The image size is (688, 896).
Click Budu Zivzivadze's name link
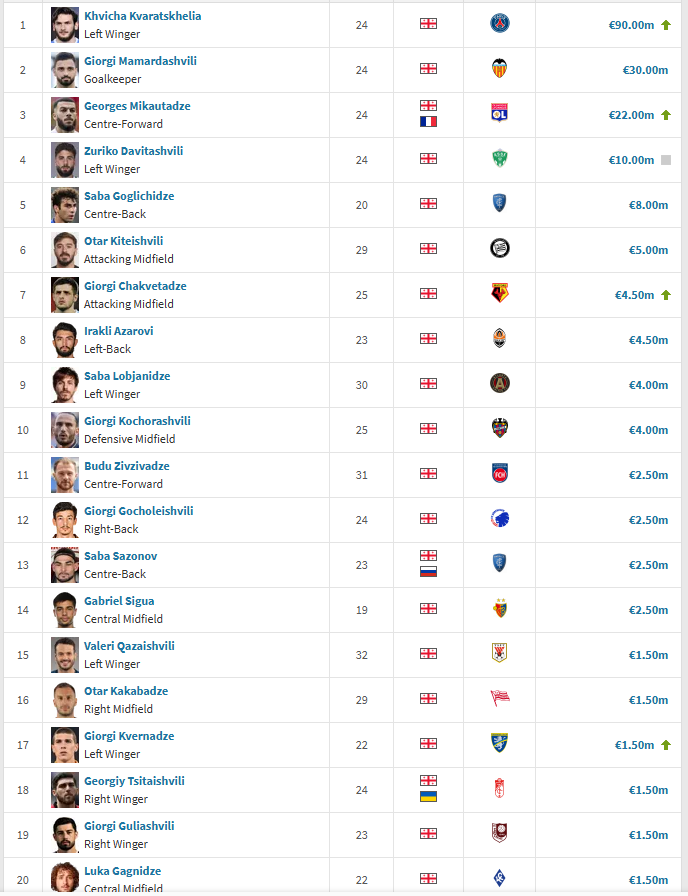[127, 466]
